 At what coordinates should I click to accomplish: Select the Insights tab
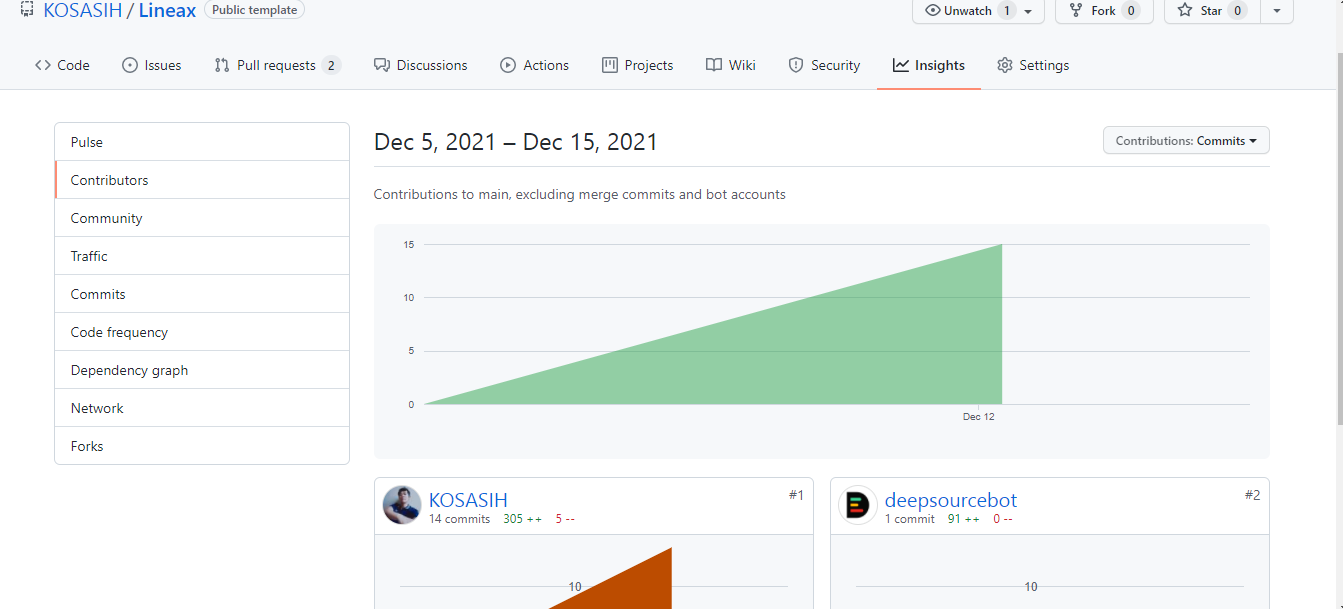pyautogui.click(x=929, y=65)
